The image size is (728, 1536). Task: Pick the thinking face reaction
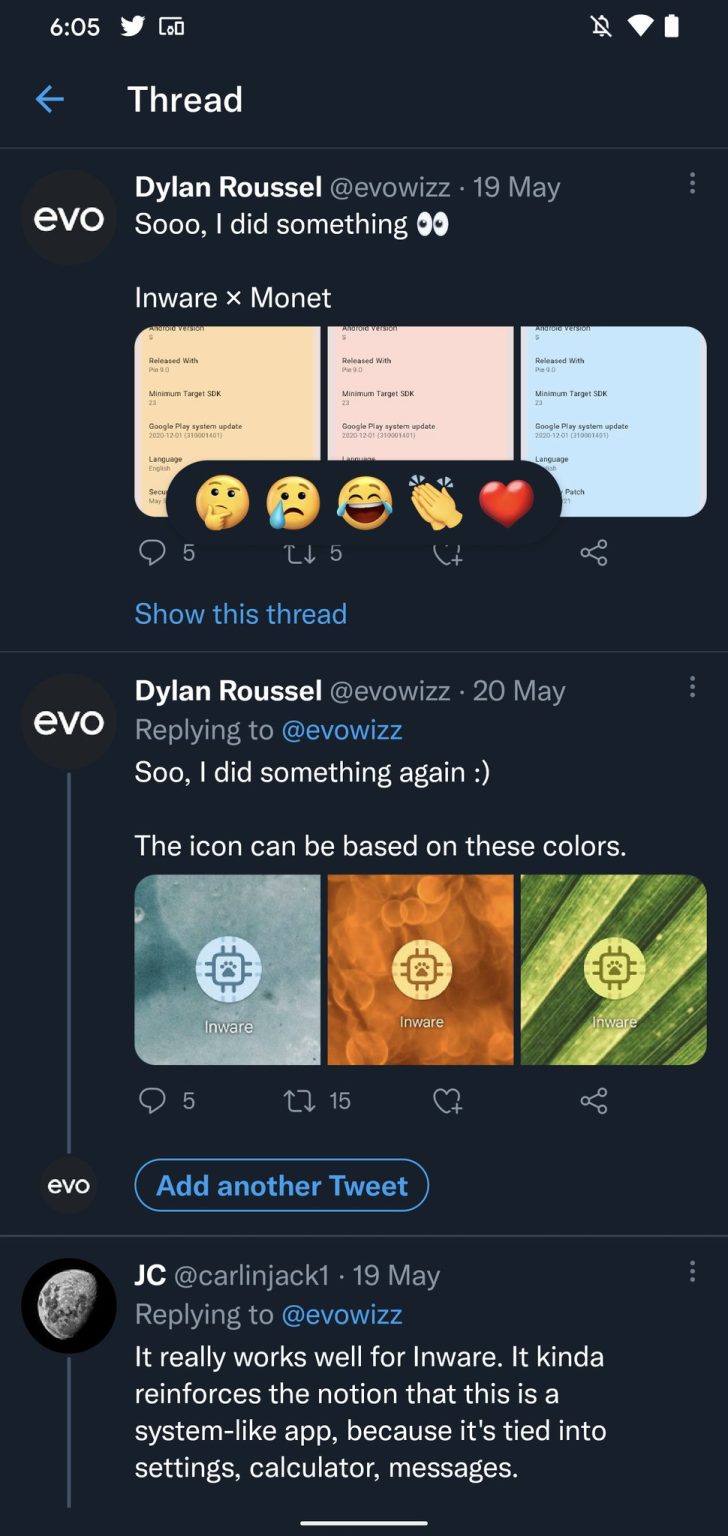point(221,503)
